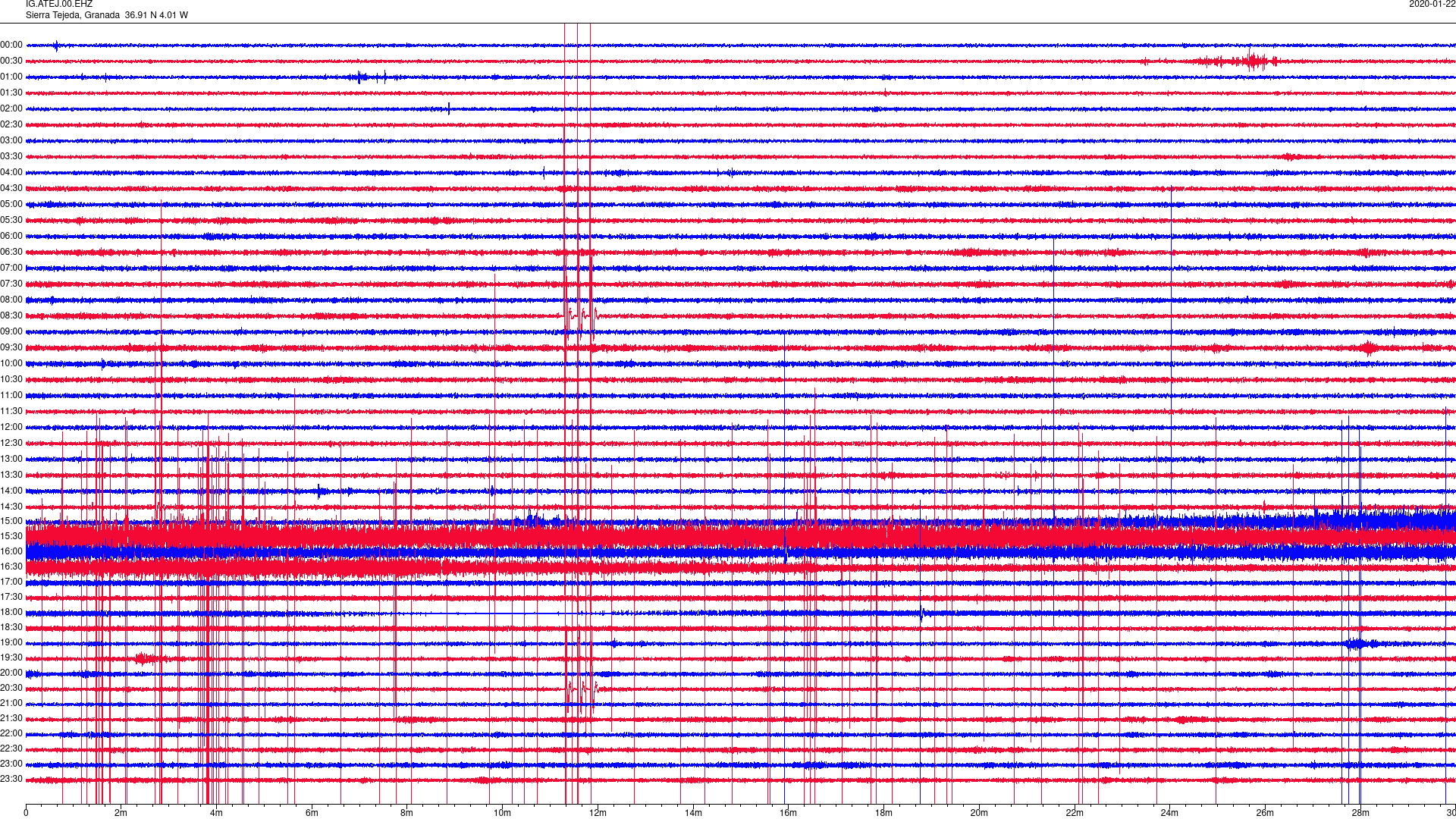This screenshot has height=819, width=1456.
Task: Select the 16:30 time label
Action: tap(11, 566)
